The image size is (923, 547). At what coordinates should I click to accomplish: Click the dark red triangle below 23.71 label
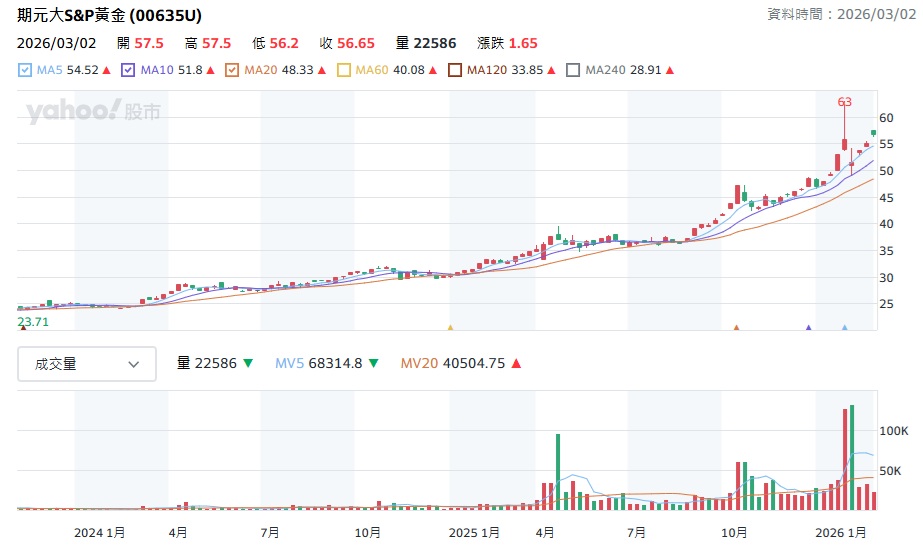tap(23, 328)
